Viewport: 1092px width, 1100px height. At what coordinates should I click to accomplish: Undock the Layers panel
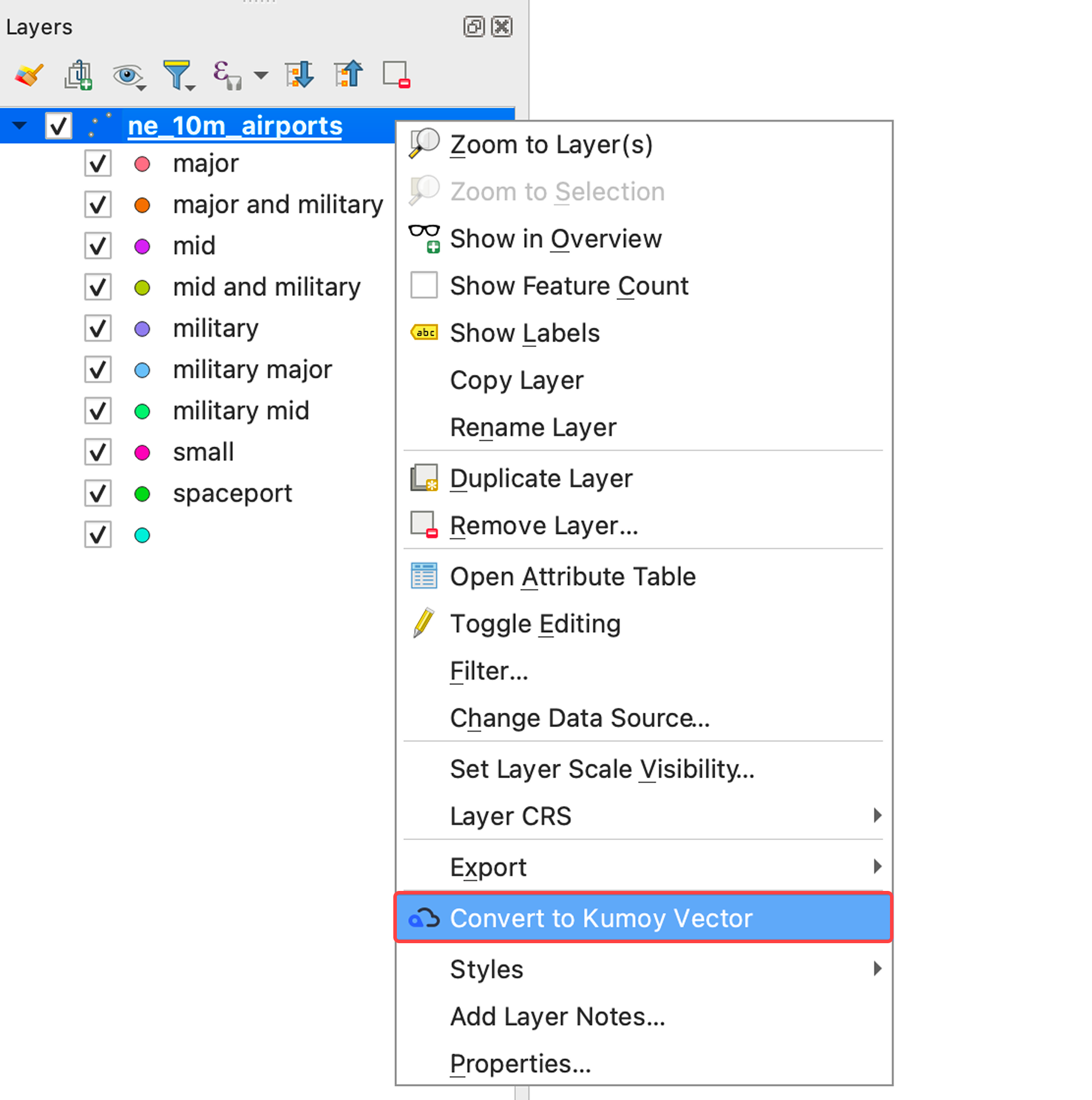click(474, 27)
